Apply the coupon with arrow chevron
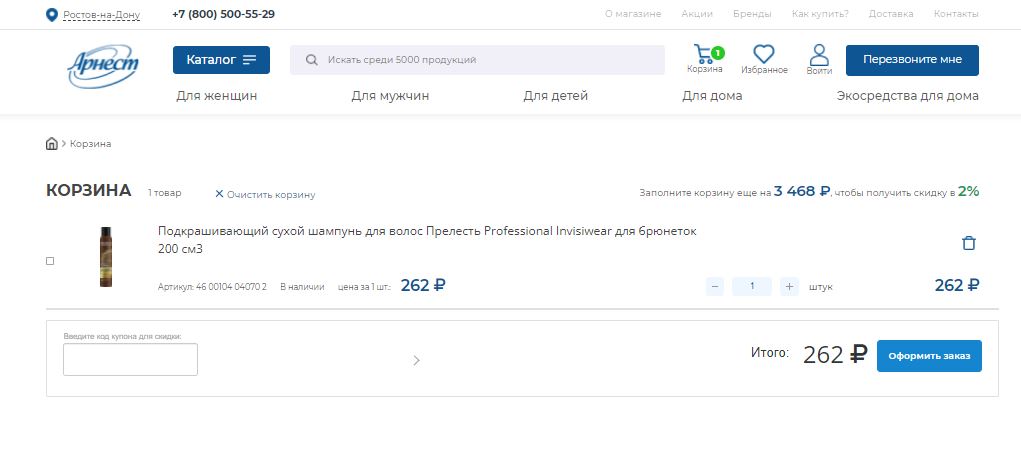Viewport: 1021px width, 450px height. (x=417, y=360)
